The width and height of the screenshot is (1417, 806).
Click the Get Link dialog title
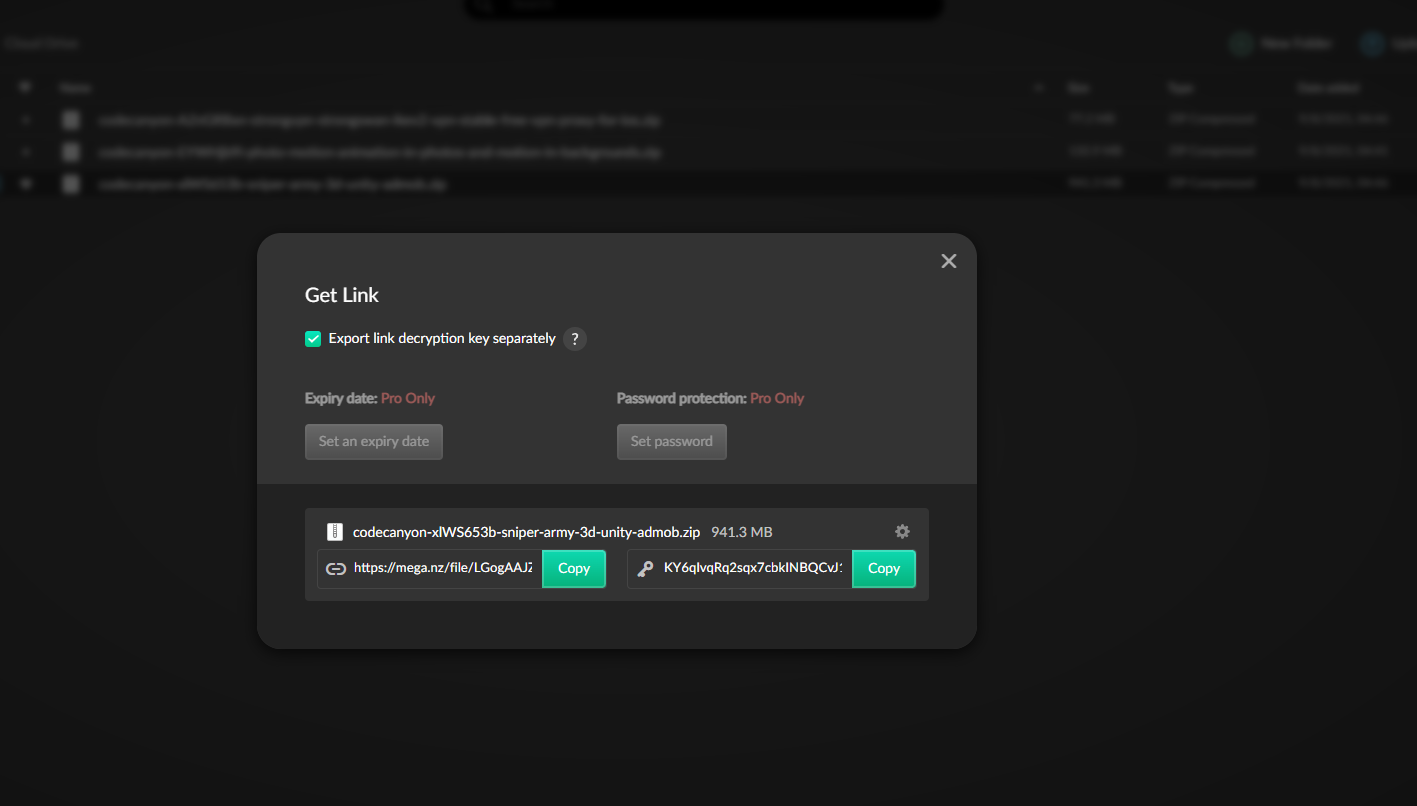(x=342, y=295)
